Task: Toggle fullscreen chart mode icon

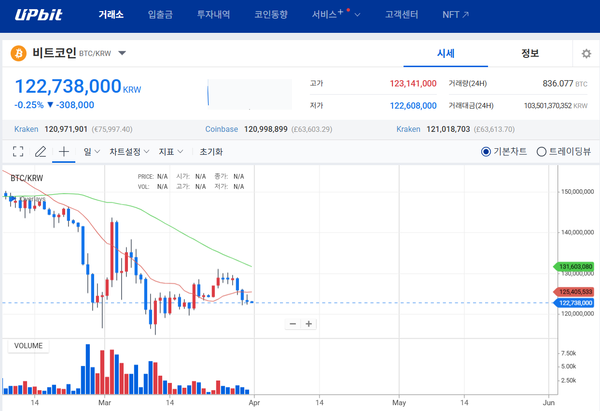Action: [x=18, y=152]
